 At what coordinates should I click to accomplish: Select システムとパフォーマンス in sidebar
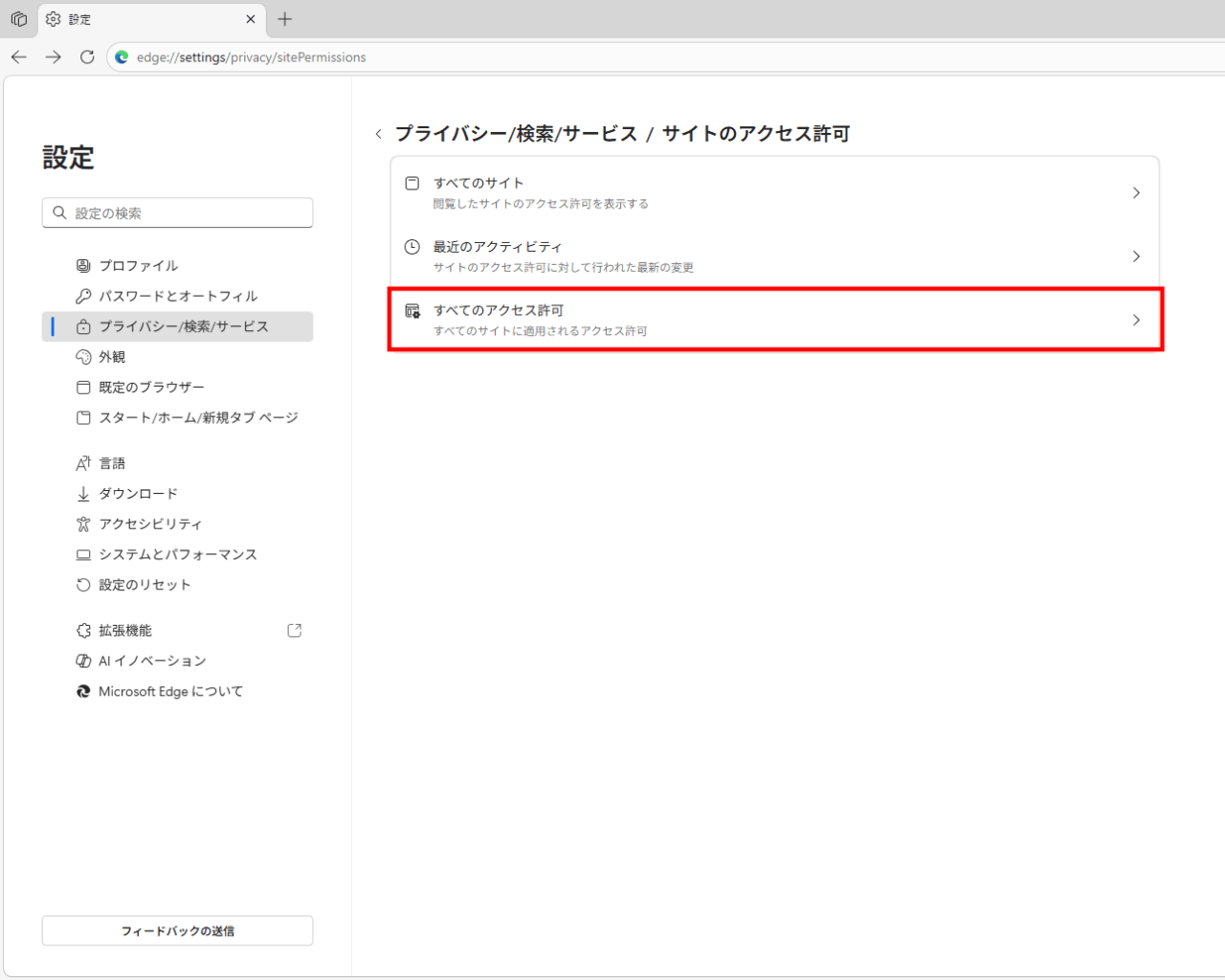click(x=178, y=555)
